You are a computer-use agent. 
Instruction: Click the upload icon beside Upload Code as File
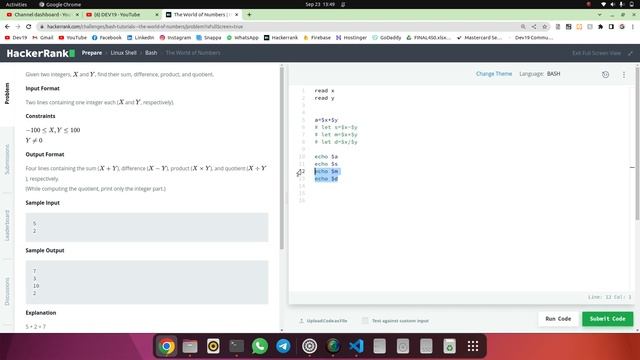pos(301,321)
